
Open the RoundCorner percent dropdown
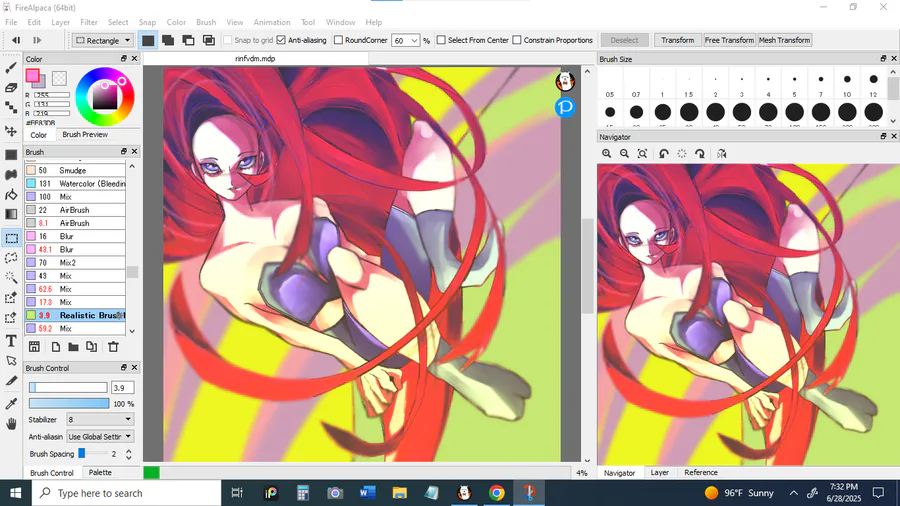coord(405,41)
